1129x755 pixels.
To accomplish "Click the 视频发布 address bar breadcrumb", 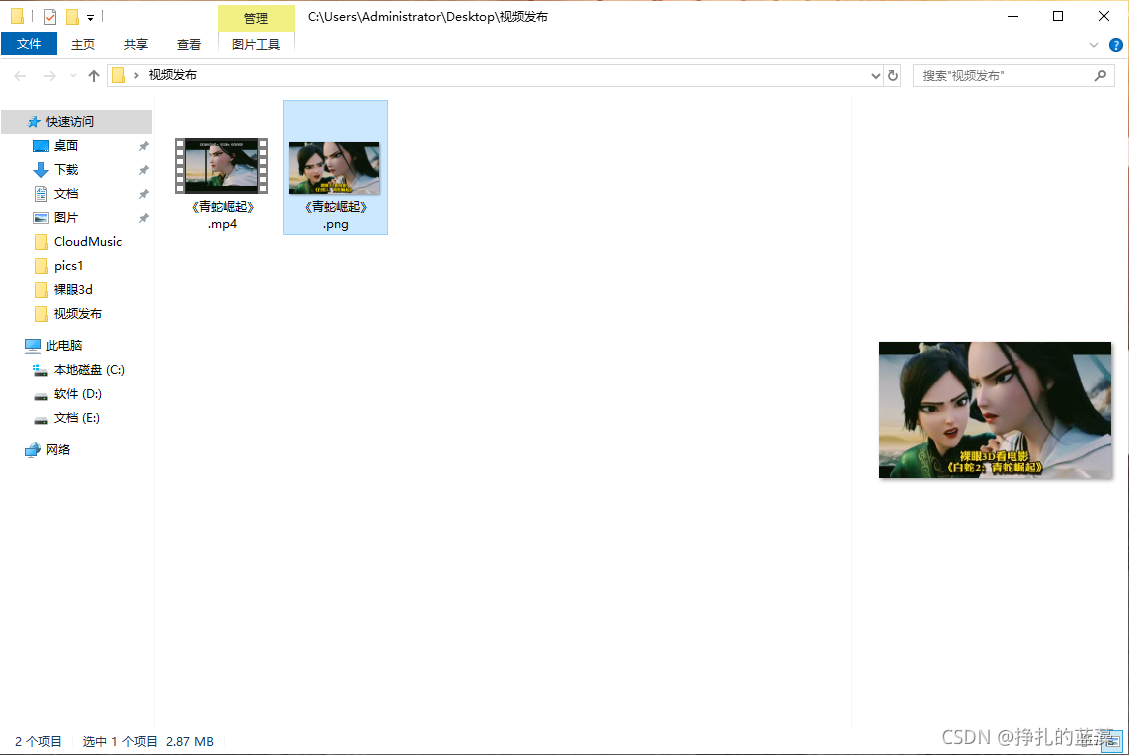I will point(173,75).
